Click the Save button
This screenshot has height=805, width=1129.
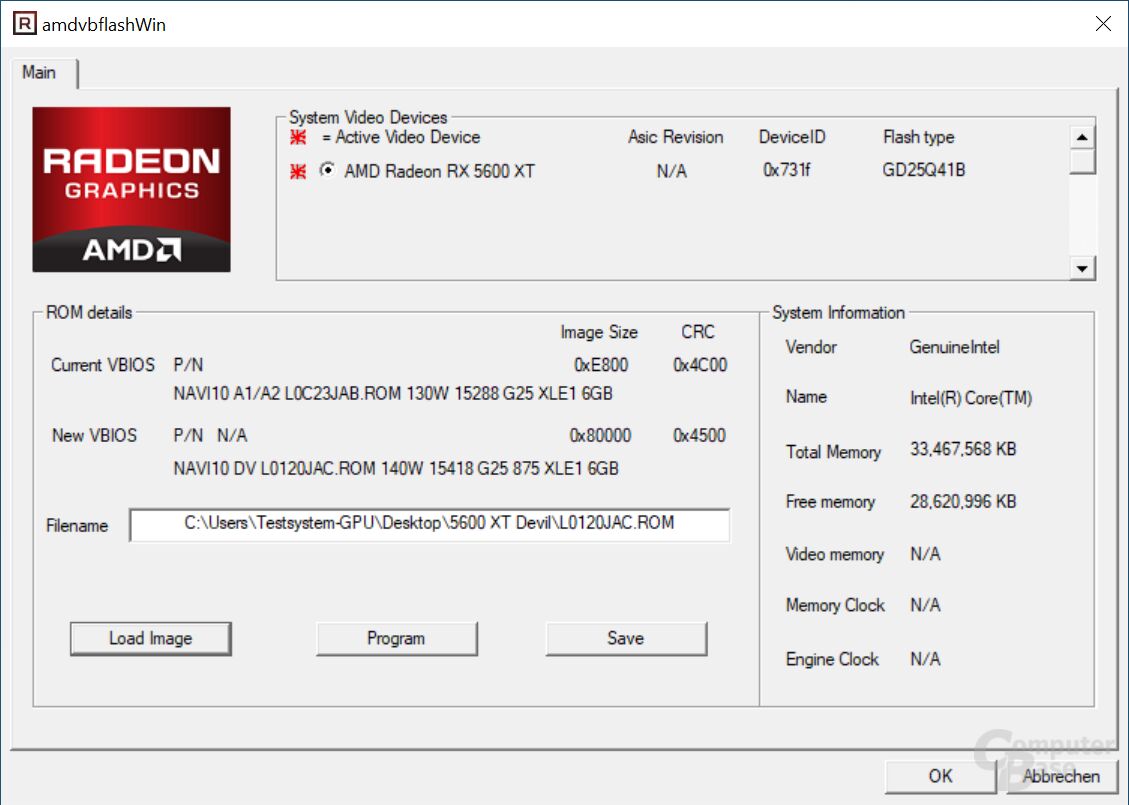(626, 639)
